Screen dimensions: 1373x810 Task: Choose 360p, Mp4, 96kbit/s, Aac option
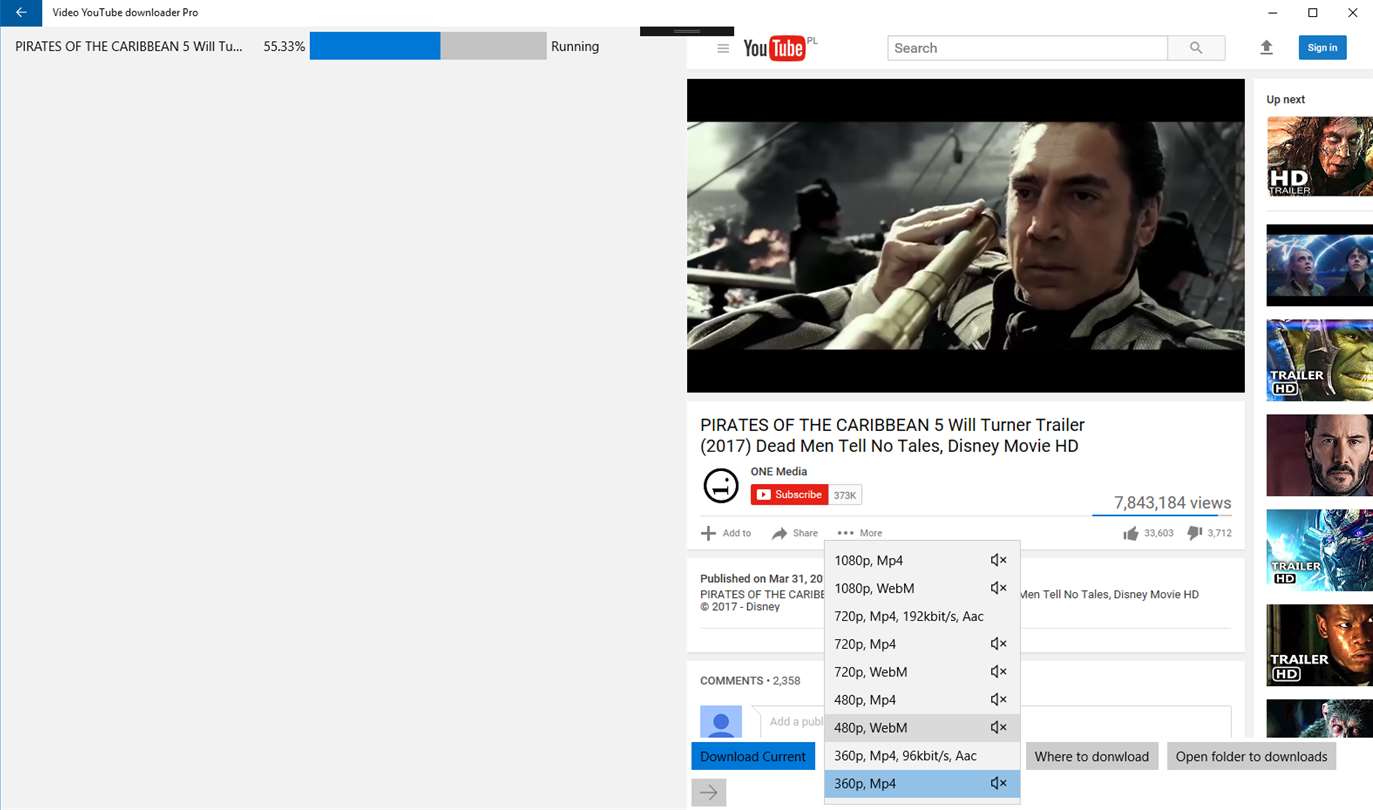(922, 756)
